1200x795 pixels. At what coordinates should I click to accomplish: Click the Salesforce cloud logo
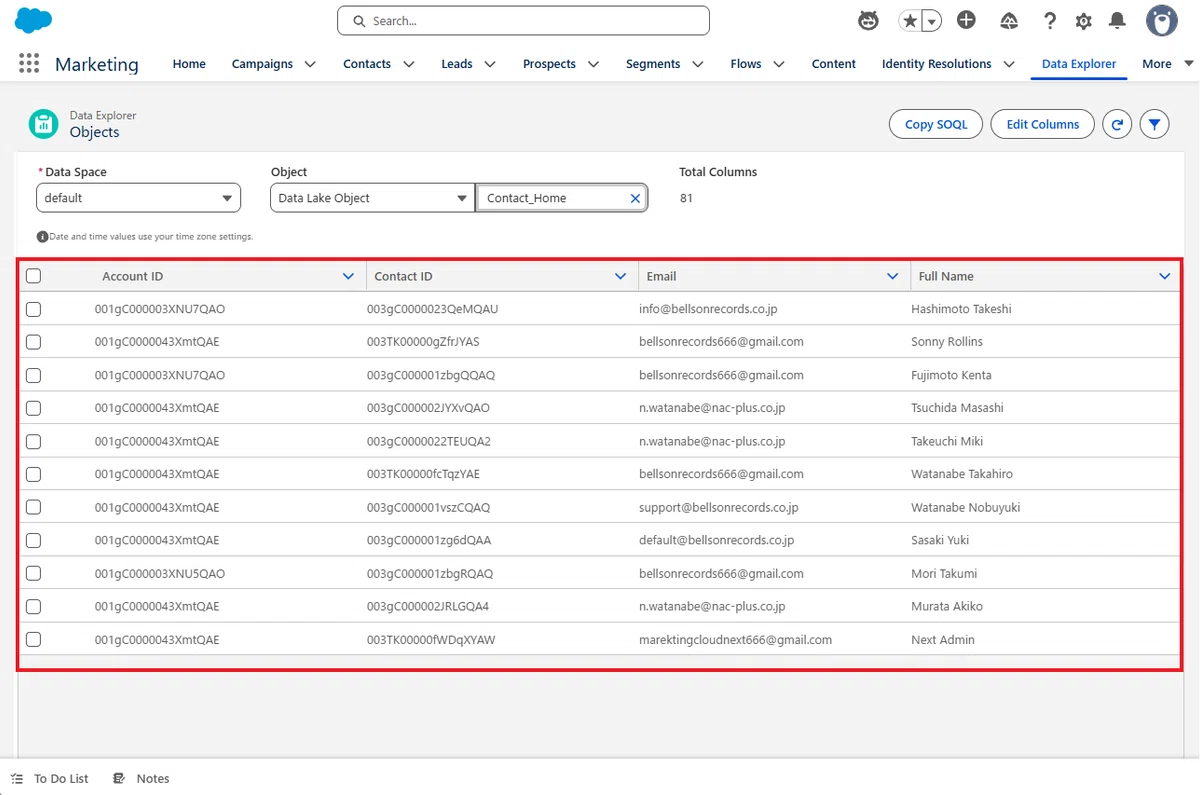point(33,20)
